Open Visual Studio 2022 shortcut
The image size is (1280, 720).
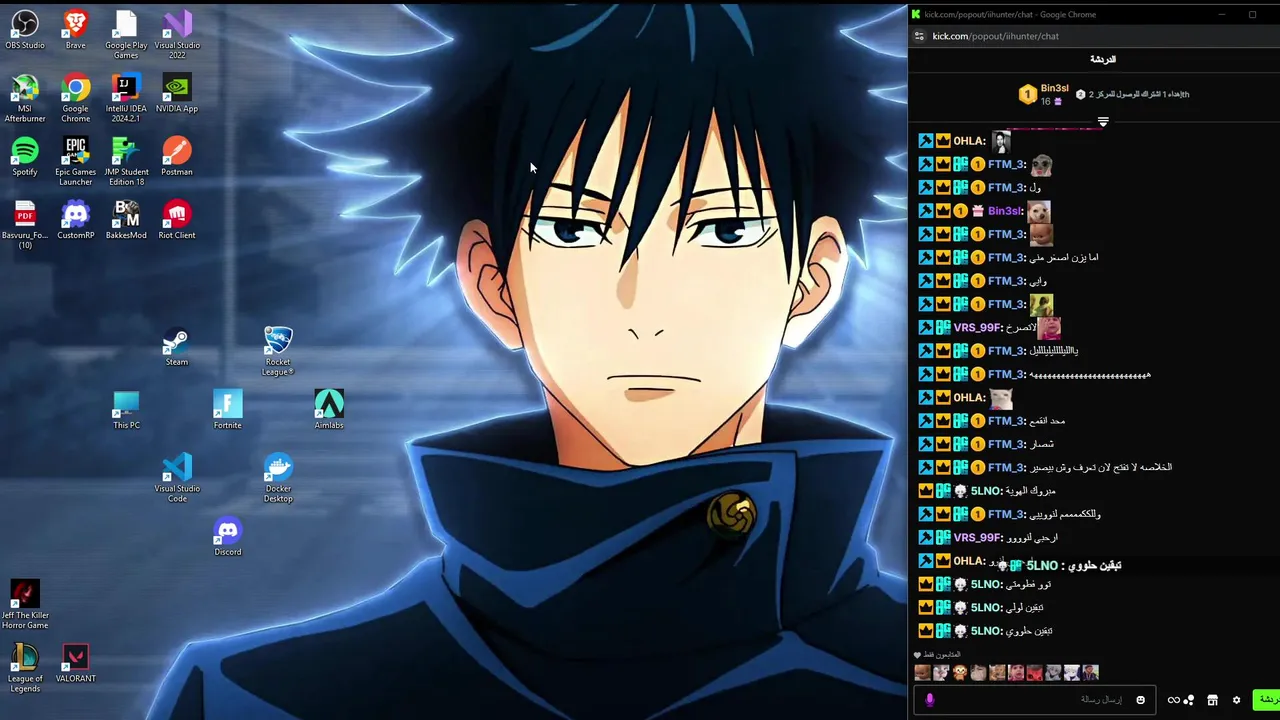pos(177,35)
